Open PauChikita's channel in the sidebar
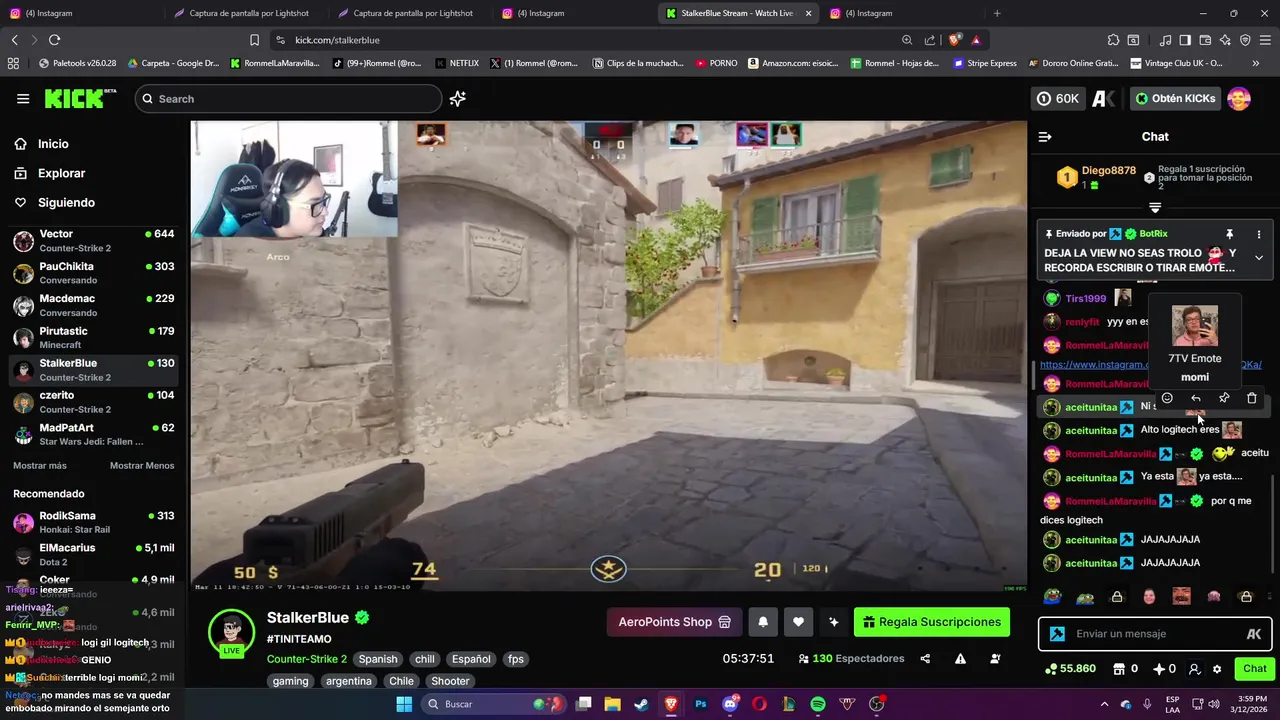This screenshot has height=720, width=1280. point(93,273)
